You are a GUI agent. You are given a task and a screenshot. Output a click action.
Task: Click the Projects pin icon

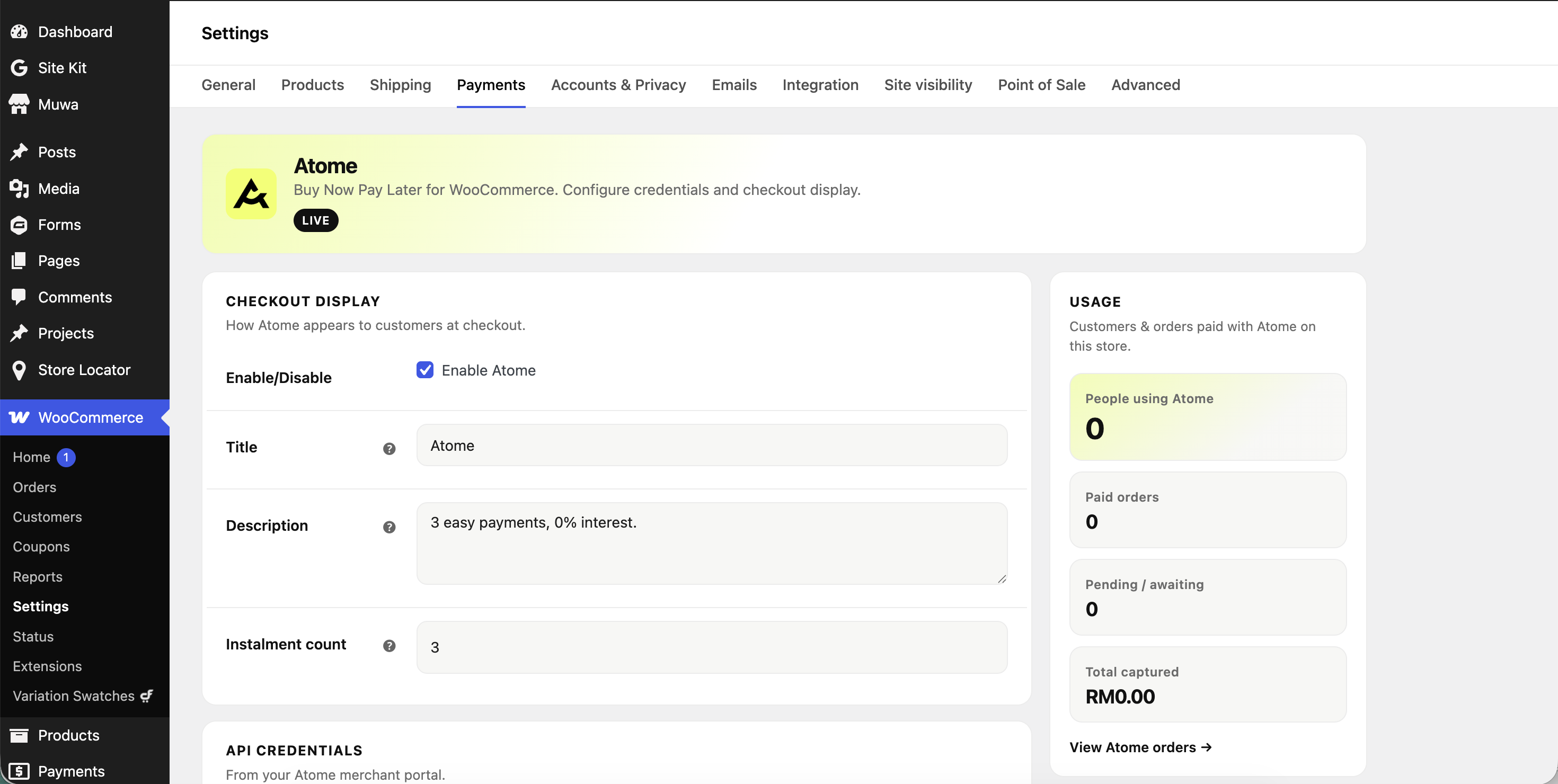[x=20, y=333]
